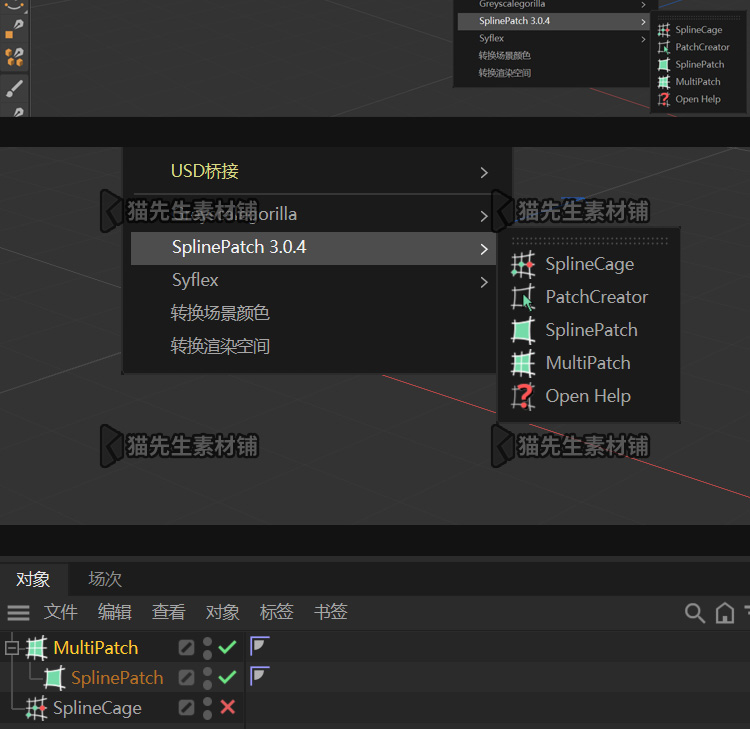Select SplinePatch child object in Object manager
This screenshot has width=750, height=729.
[117, 678]
